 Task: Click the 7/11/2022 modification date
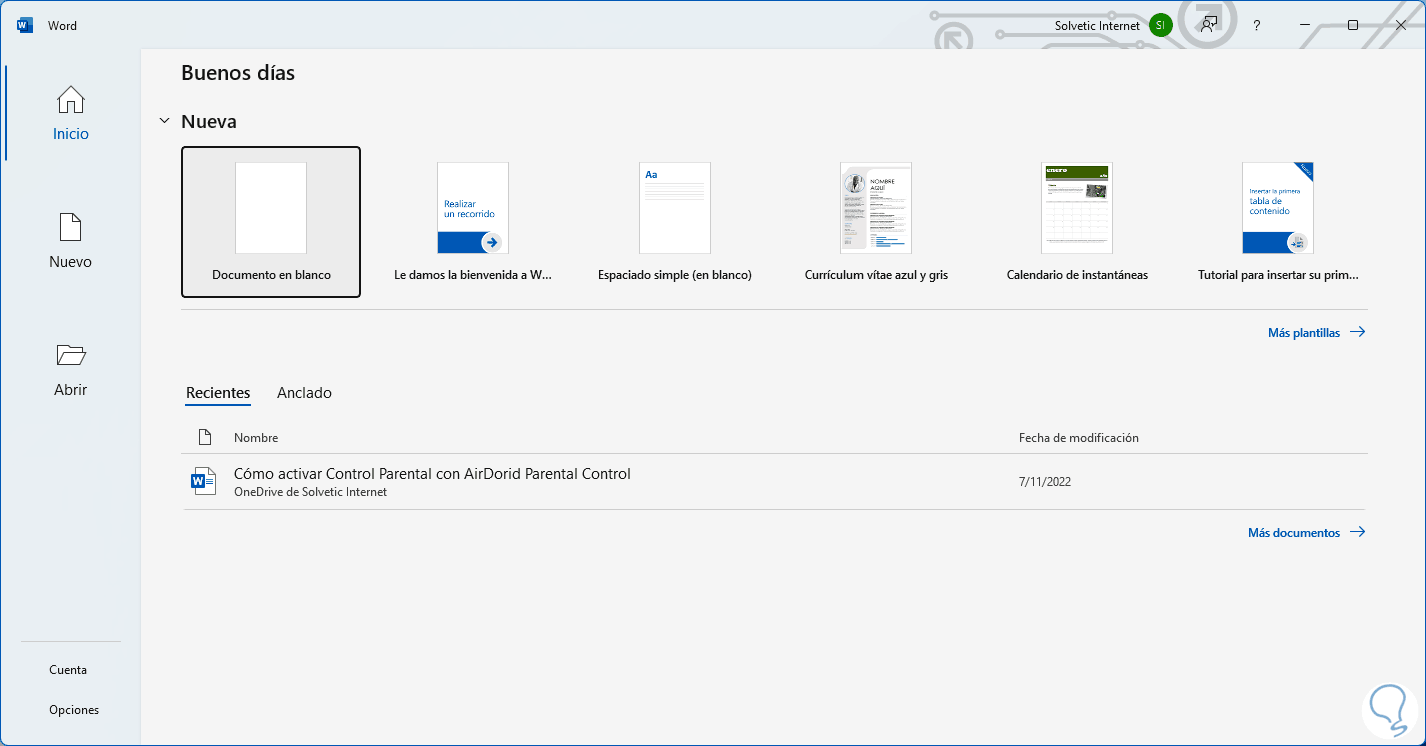[x=1045, y=482]
